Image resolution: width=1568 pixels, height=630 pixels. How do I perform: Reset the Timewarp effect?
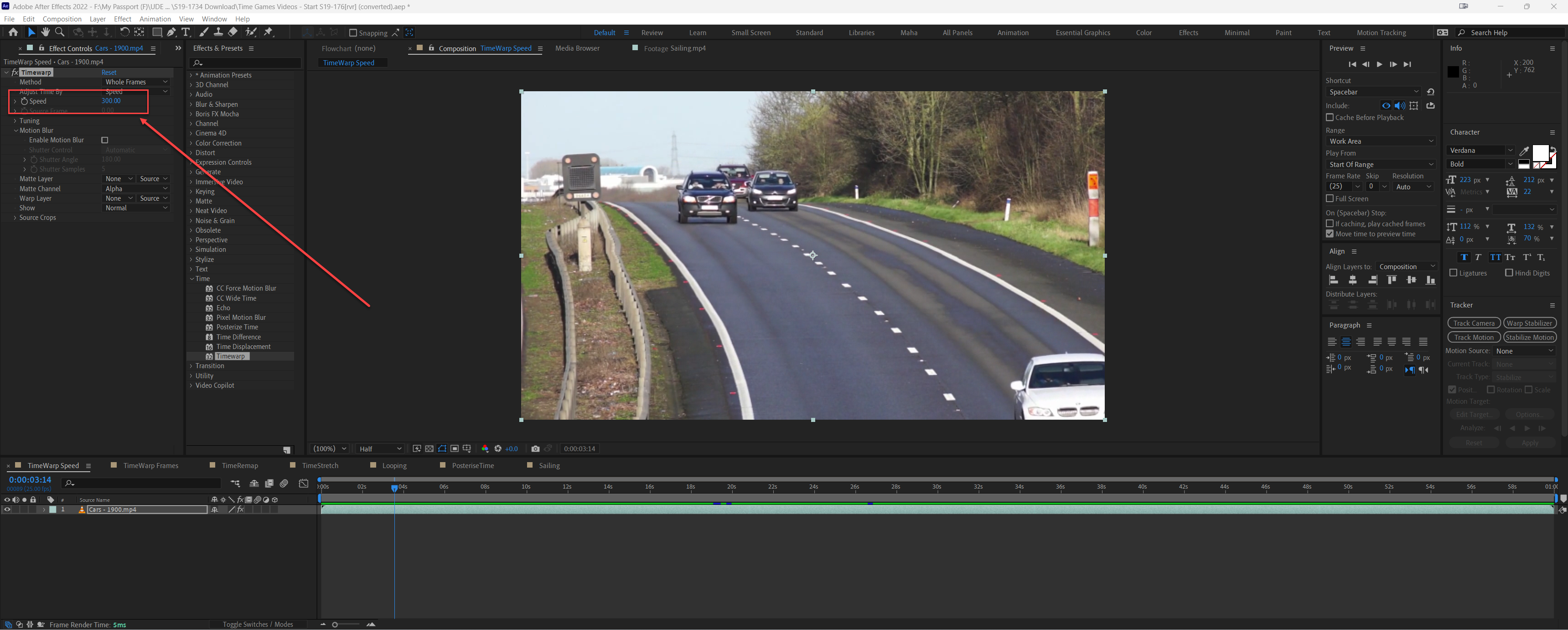pyautogui.click(x=109, y=73)
